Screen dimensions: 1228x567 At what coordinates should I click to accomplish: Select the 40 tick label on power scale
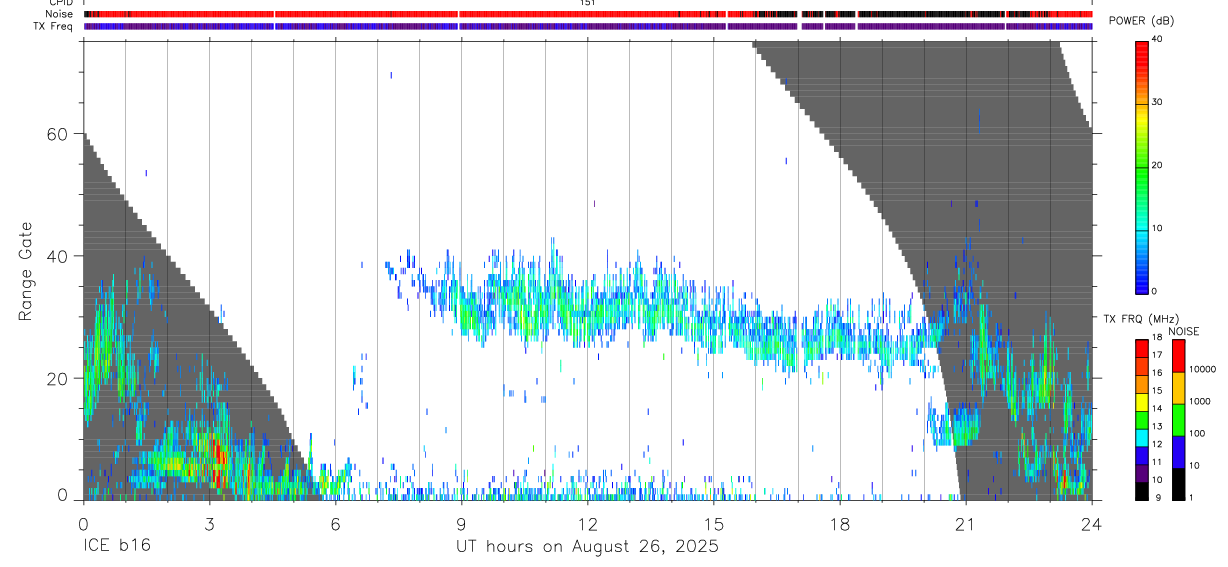(x=1158, y=39)
